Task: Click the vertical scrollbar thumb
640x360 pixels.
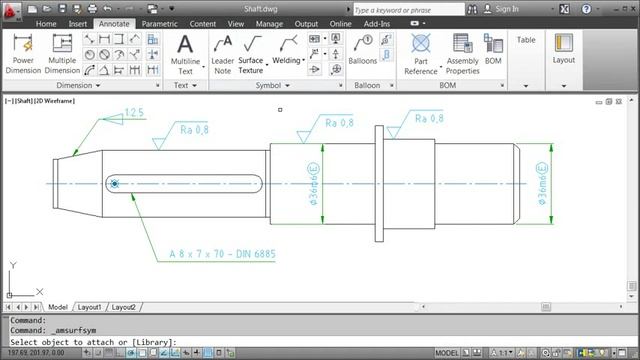Action: pyautogui.click(x=631, y=286)
